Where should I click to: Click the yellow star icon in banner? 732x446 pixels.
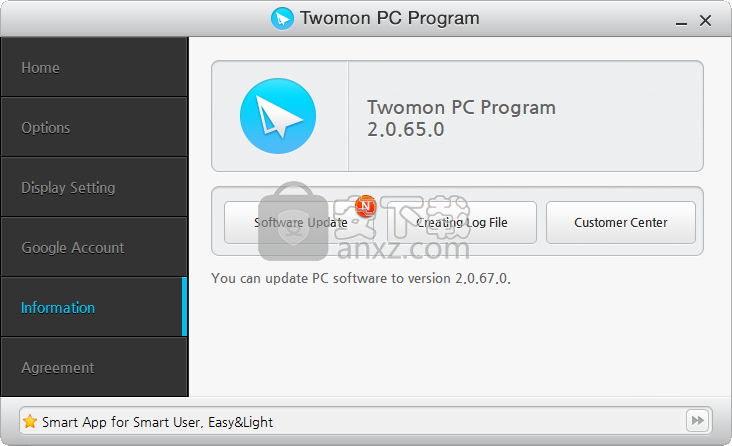click(x=30, y=421)
